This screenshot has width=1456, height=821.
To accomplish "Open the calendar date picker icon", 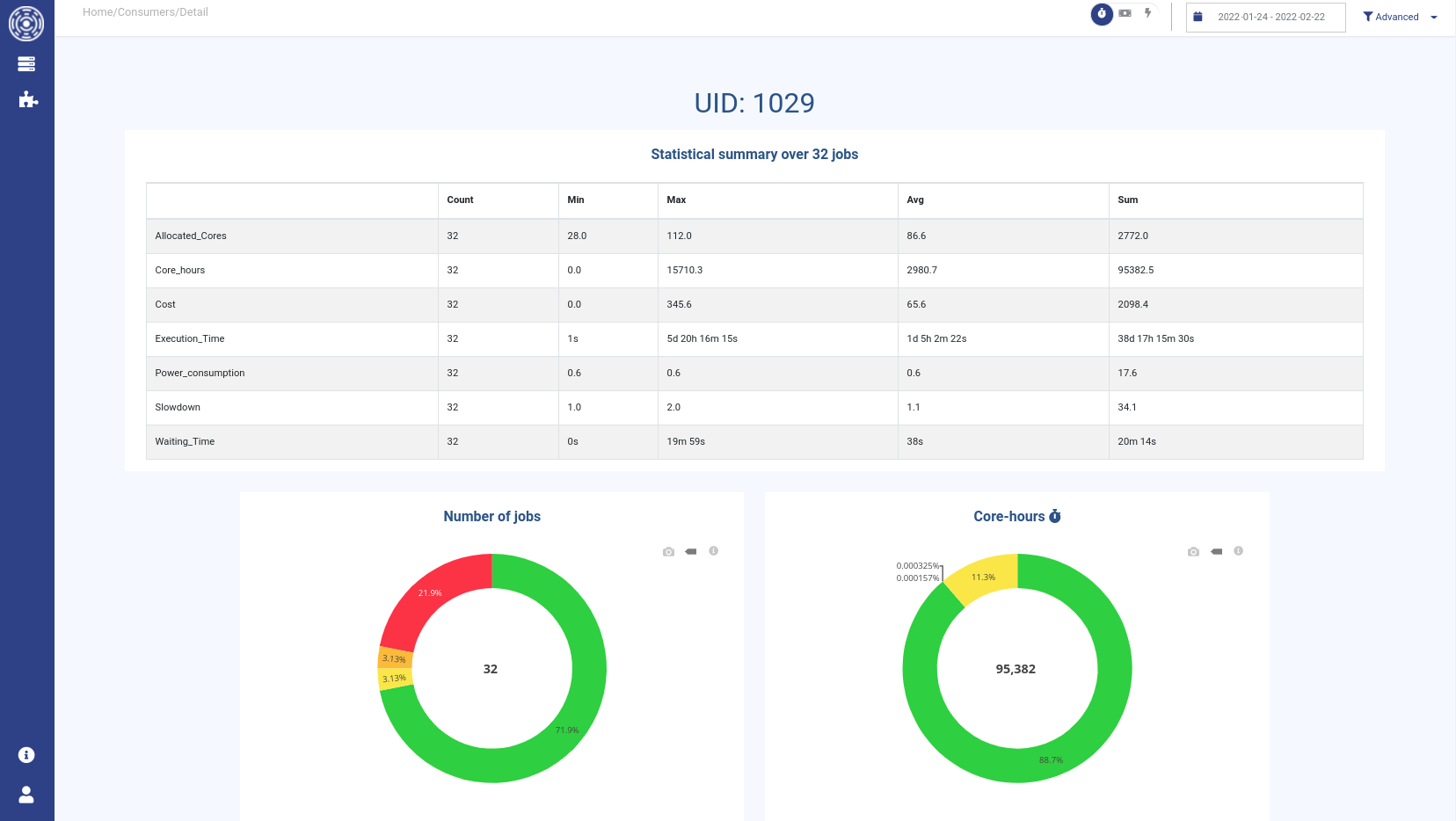I will (1198, 17).
